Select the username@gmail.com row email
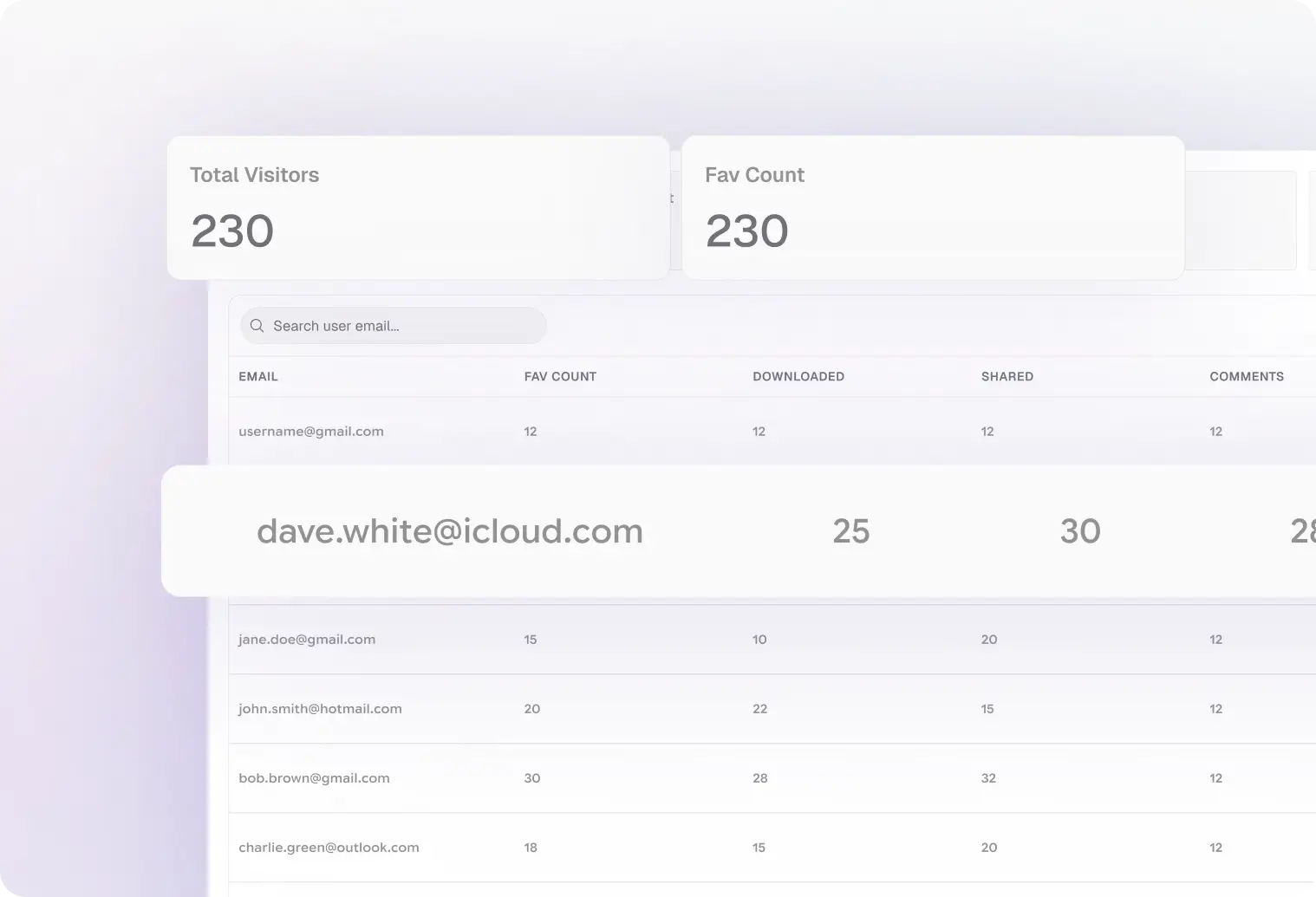This screenshot has height=897, width=1316. [x=311, y=432]
